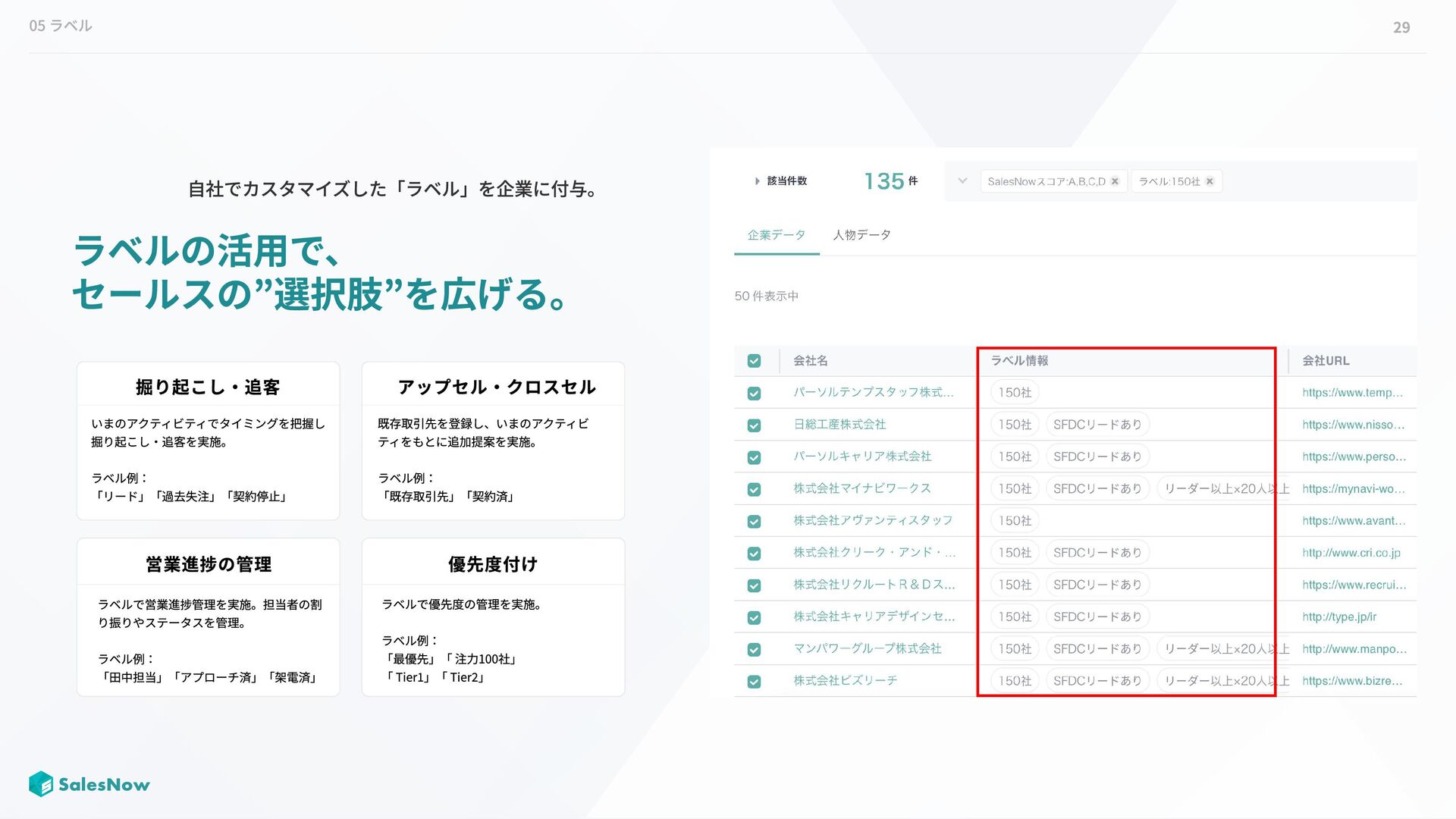Switch to the 人物データ tab
Viewport: 1456px width, 819px height.
[861, 235]
